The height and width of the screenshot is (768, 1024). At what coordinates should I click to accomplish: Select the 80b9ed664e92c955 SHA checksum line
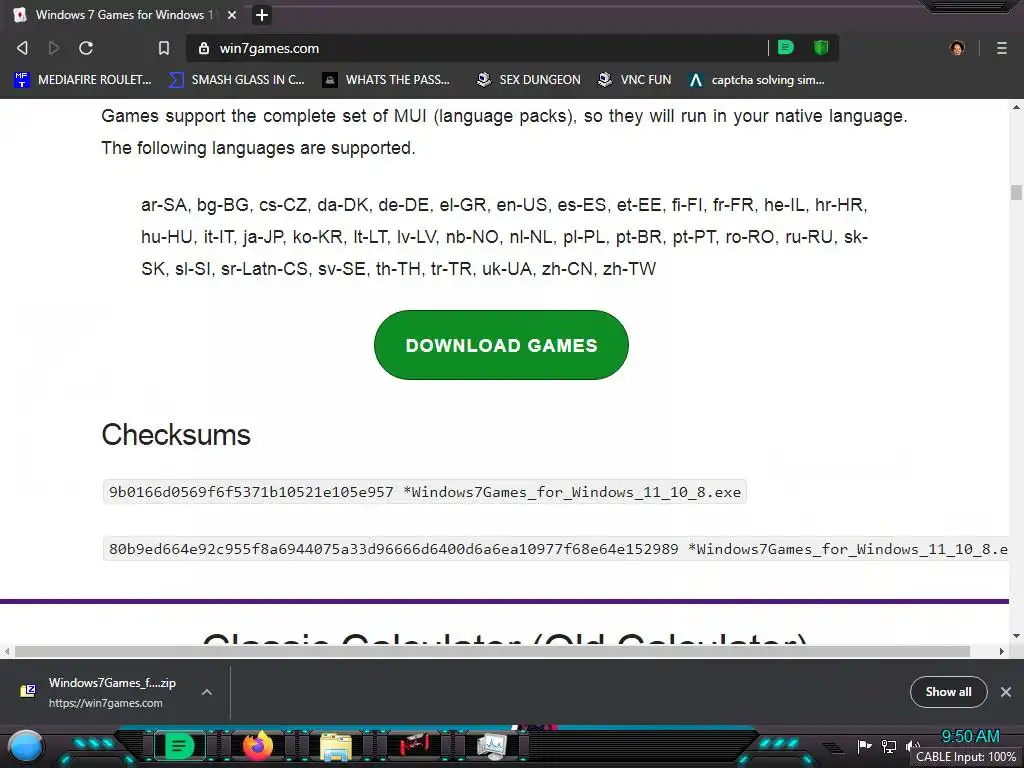click(x=556, y=549)
